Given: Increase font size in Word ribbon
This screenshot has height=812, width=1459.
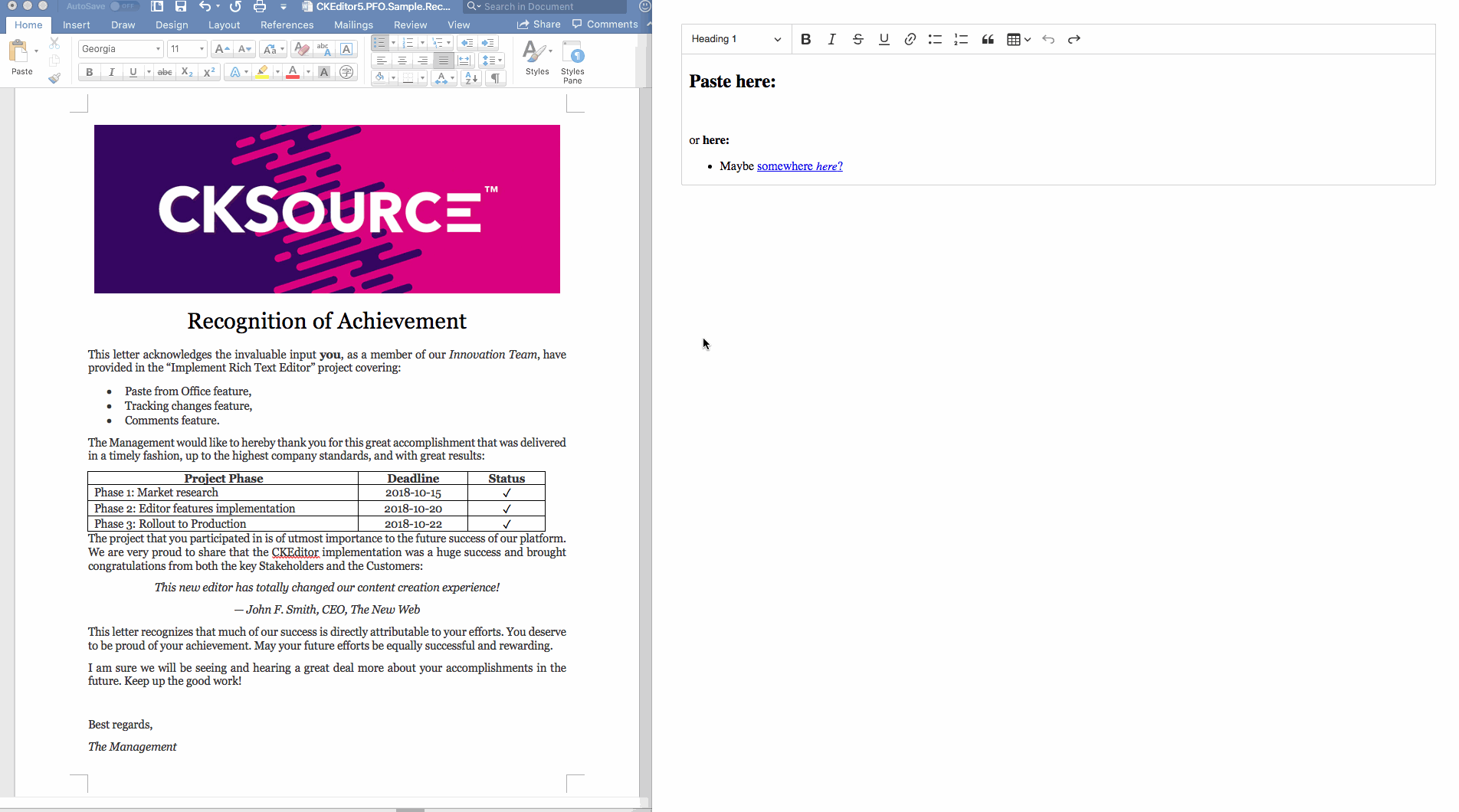Looking at the screenshot, I should tap(222, 49).
